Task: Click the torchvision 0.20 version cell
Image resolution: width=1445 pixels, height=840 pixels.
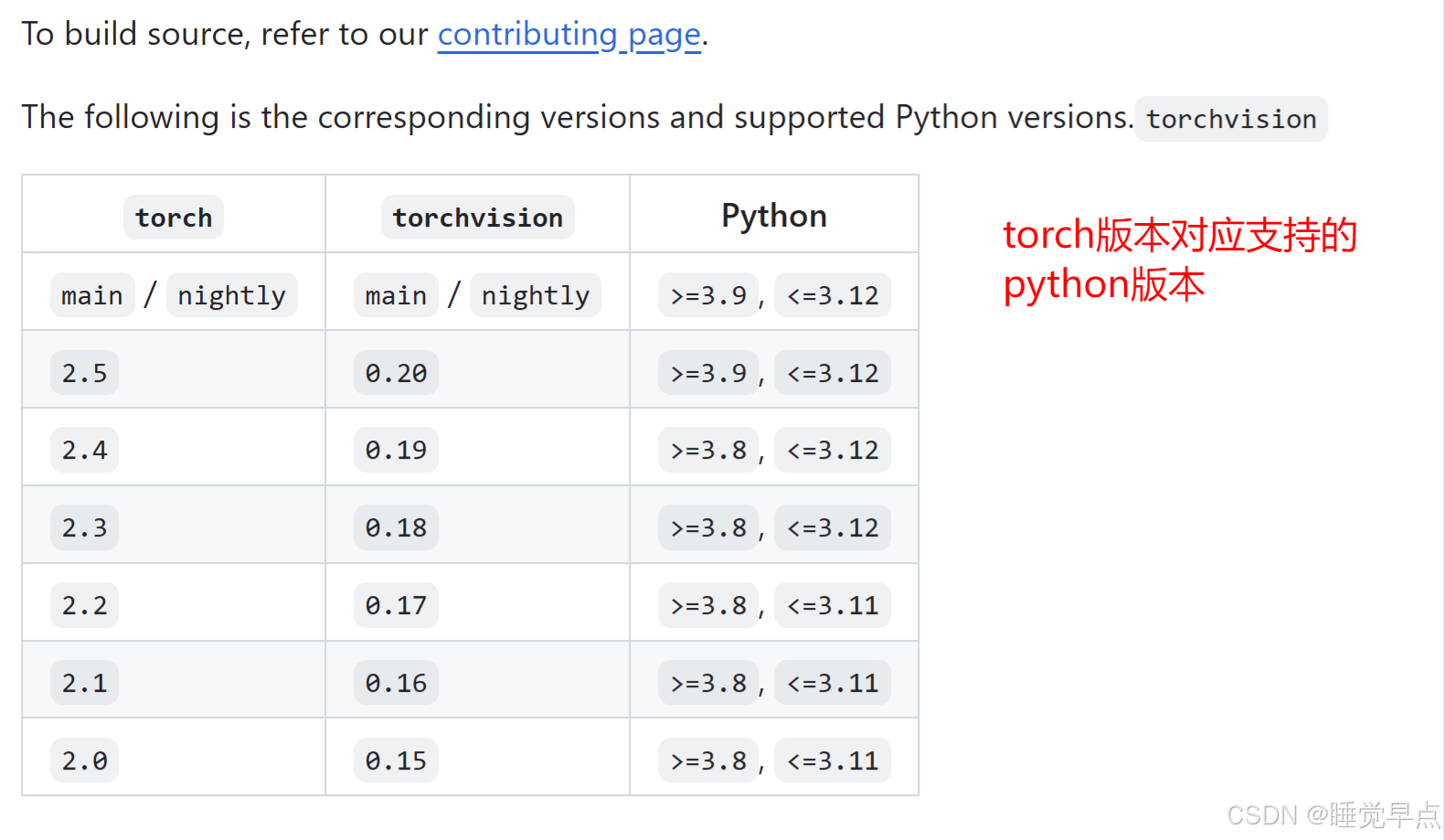Action: click(396, 373)
